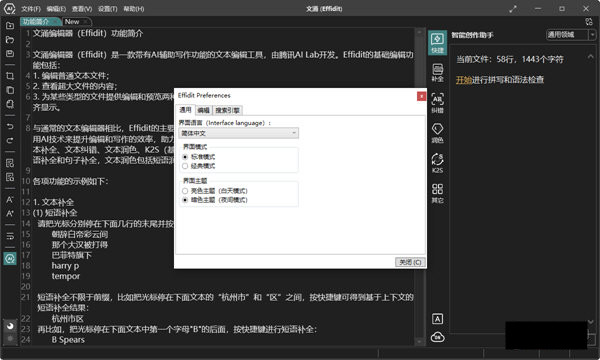Click the expand window arrows icon in title bar
Viewport: 600px width, 360px height.
point(513,9)
